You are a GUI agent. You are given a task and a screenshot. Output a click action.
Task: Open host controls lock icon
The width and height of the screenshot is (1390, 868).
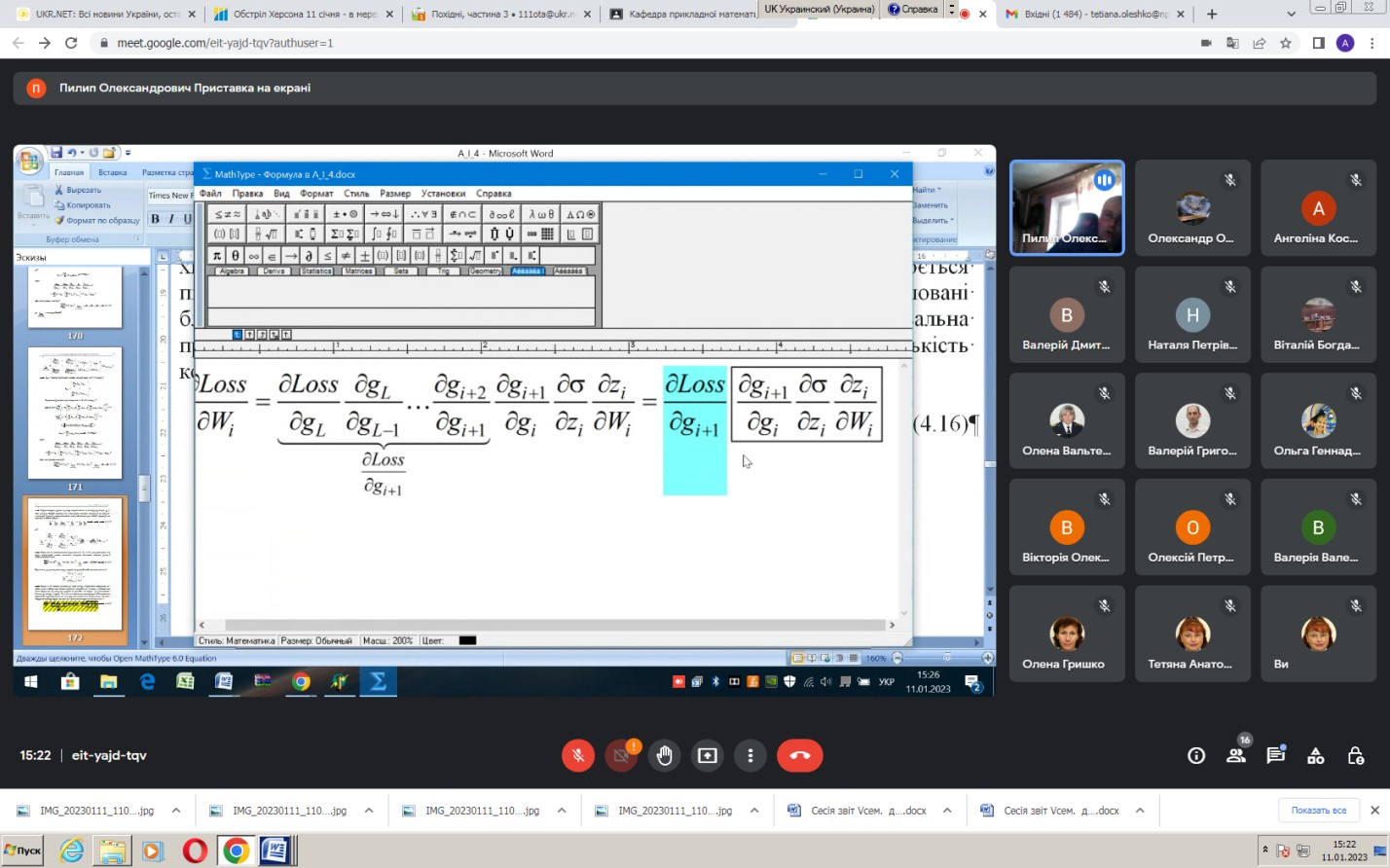pos(1355,756)
